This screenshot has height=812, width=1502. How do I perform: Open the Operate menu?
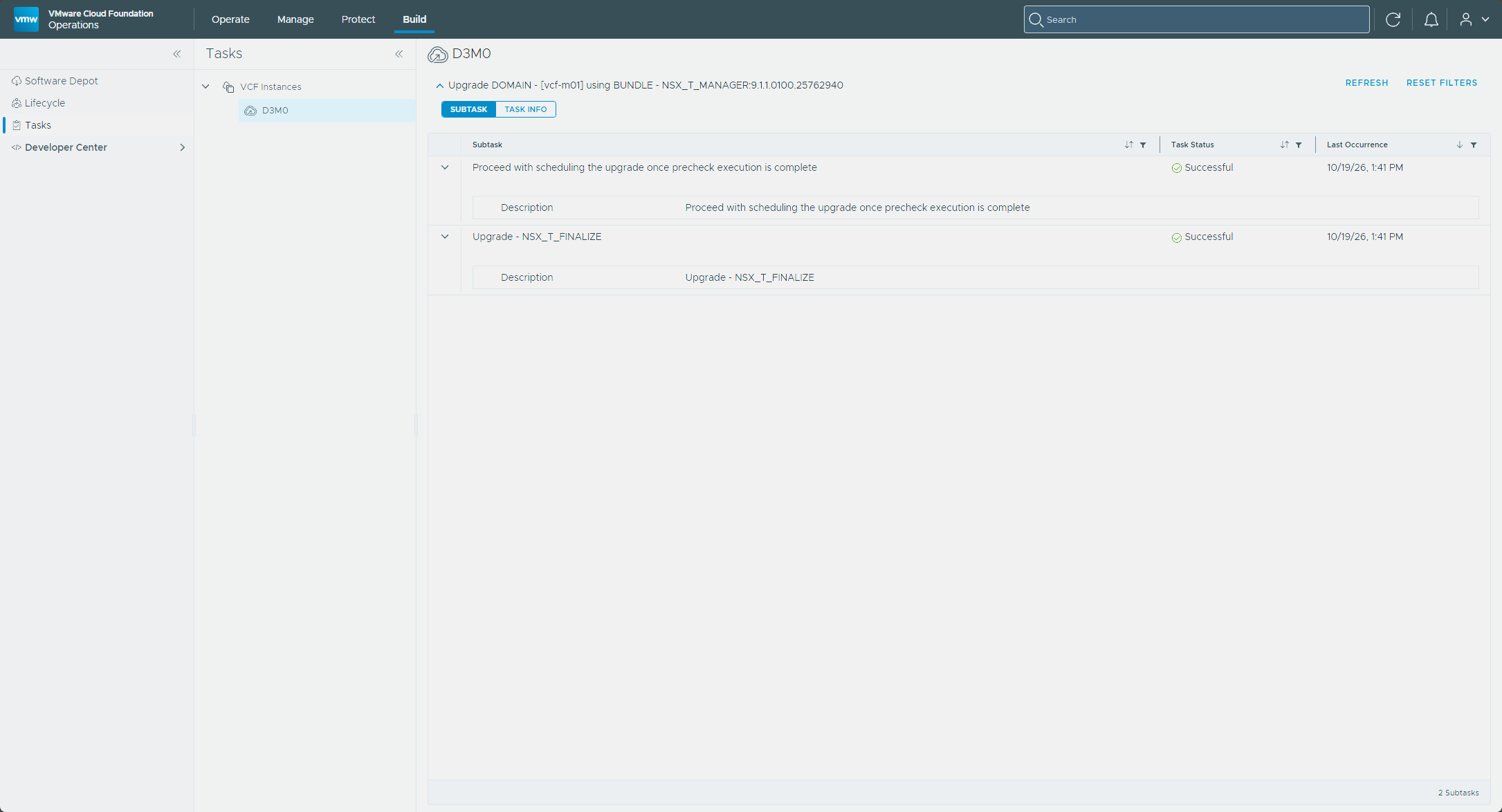tap(230, 19)
